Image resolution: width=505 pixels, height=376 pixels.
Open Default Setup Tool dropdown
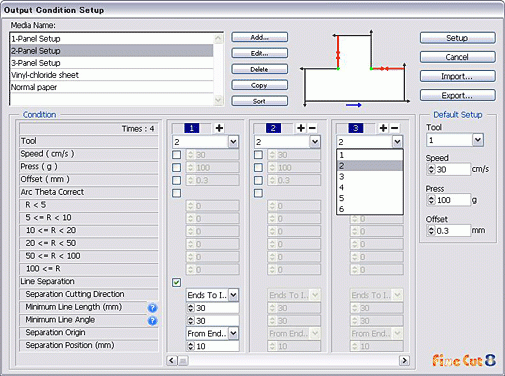click(478, 140)
